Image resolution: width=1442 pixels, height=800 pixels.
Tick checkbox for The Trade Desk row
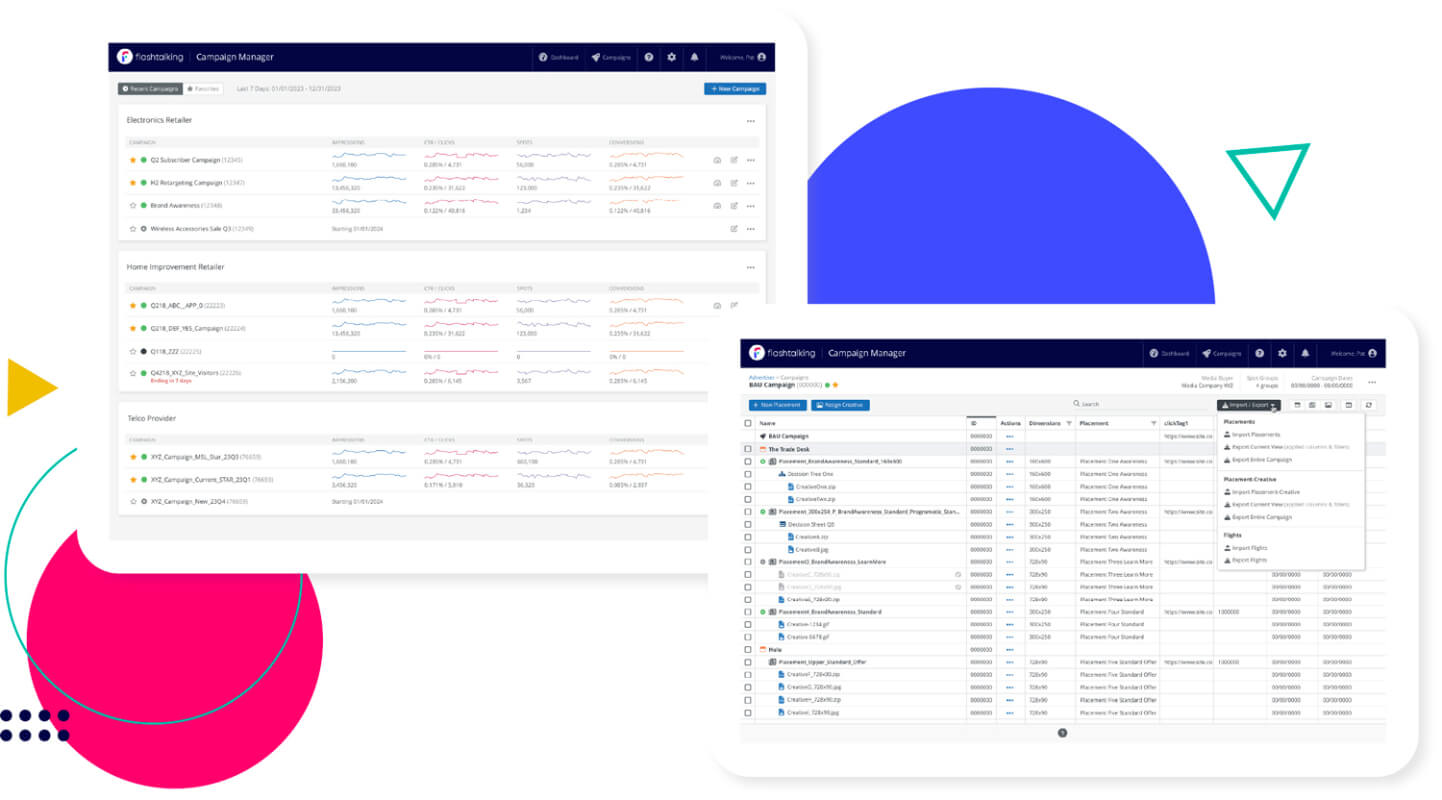click(x=747, y=449)
